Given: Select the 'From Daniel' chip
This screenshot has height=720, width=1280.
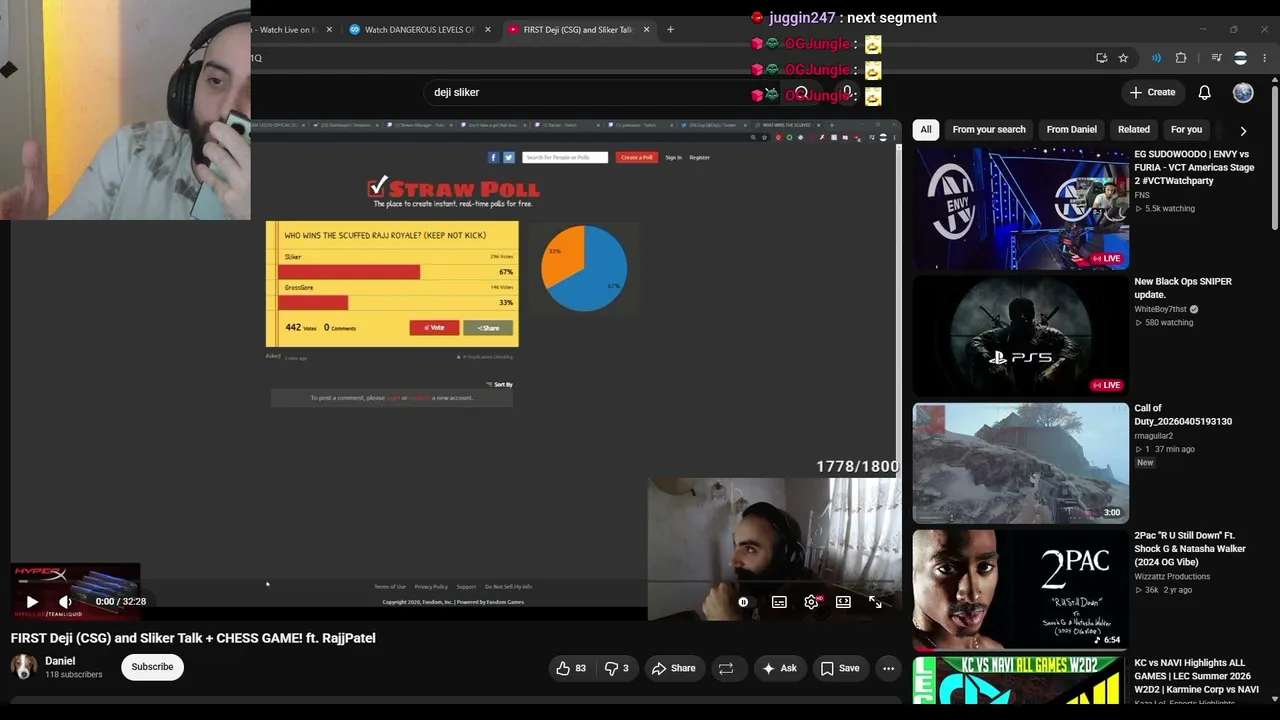Looking at the screenshot, I should coord(1072,129).
